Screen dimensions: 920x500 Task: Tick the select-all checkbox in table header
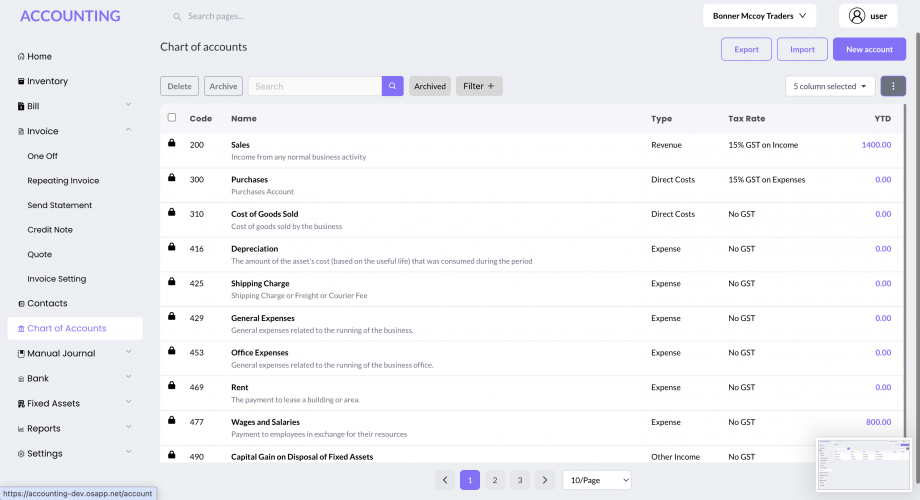171,117
